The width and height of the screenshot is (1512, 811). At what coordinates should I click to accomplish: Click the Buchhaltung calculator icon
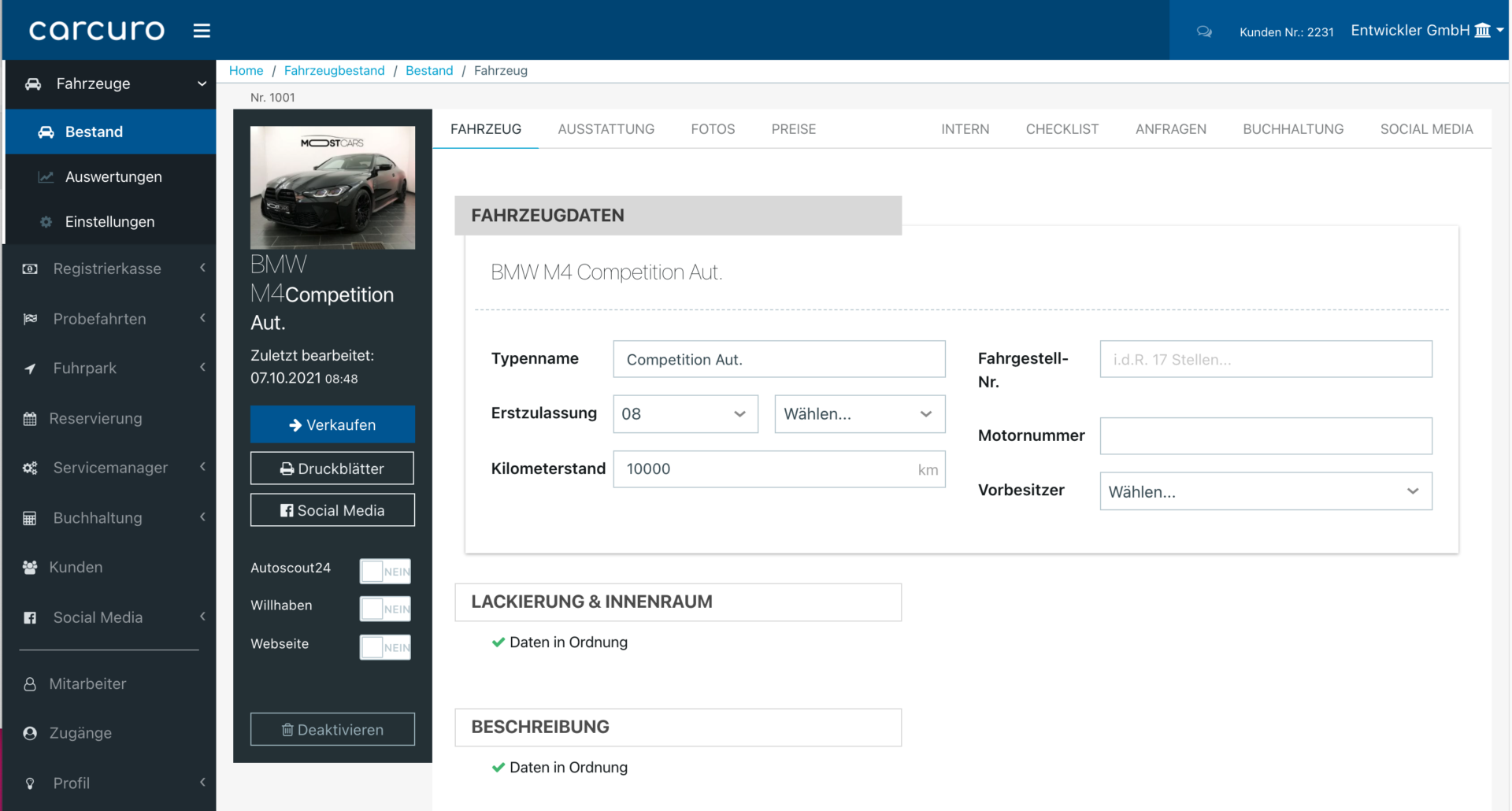pos(30,518)
